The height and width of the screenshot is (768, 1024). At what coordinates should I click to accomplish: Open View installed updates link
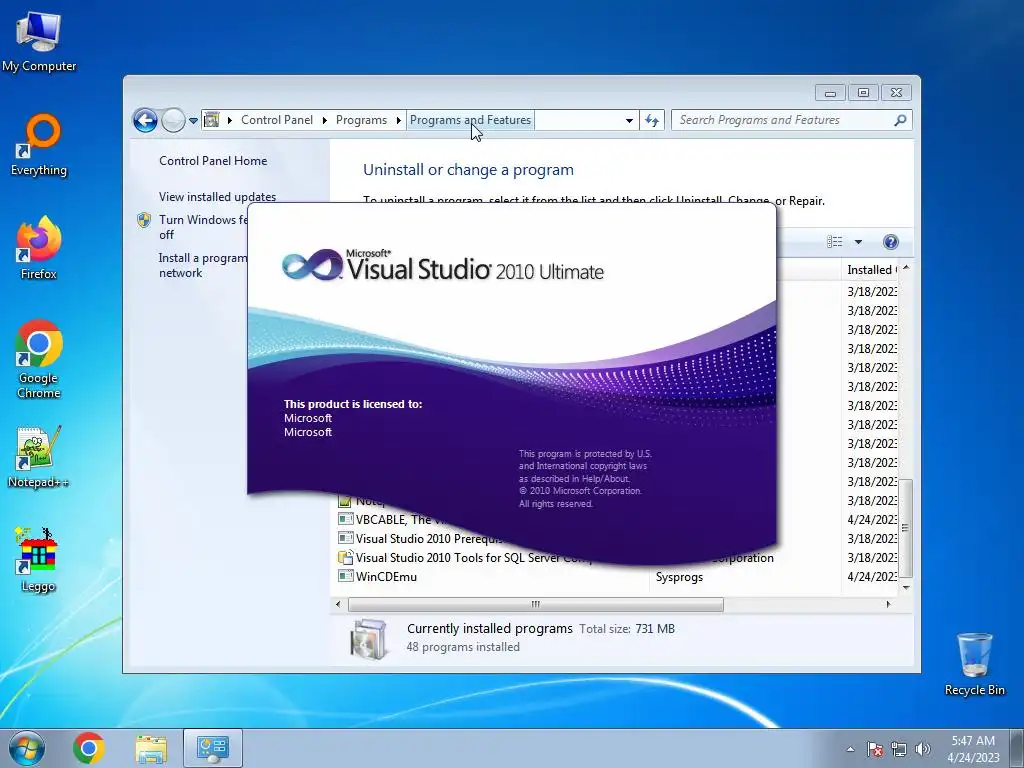click(217, 197)
